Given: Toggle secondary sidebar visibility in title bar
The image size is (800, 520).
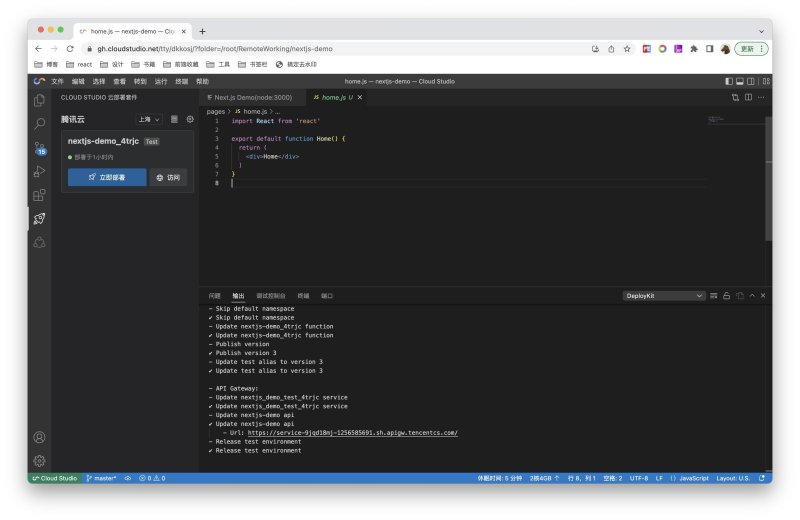Looking at the screenshot, I should click(751, 81).
